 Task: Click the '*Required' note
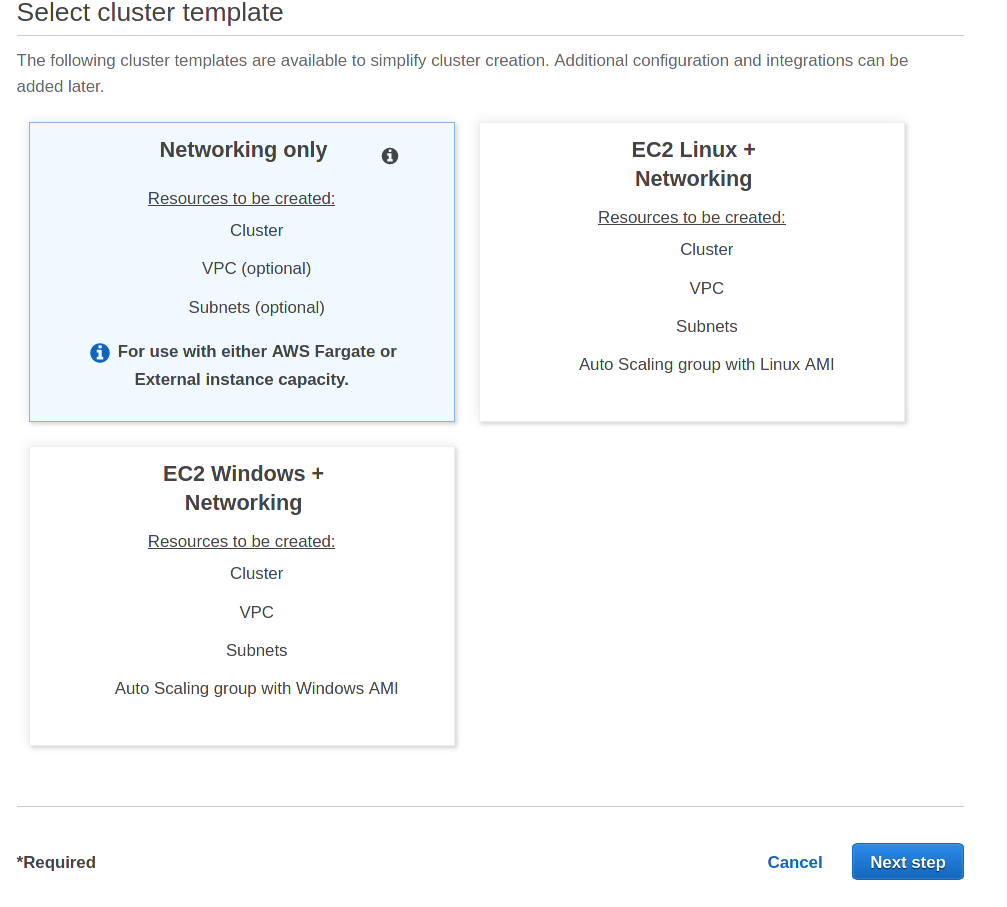(x=57, y=862)
